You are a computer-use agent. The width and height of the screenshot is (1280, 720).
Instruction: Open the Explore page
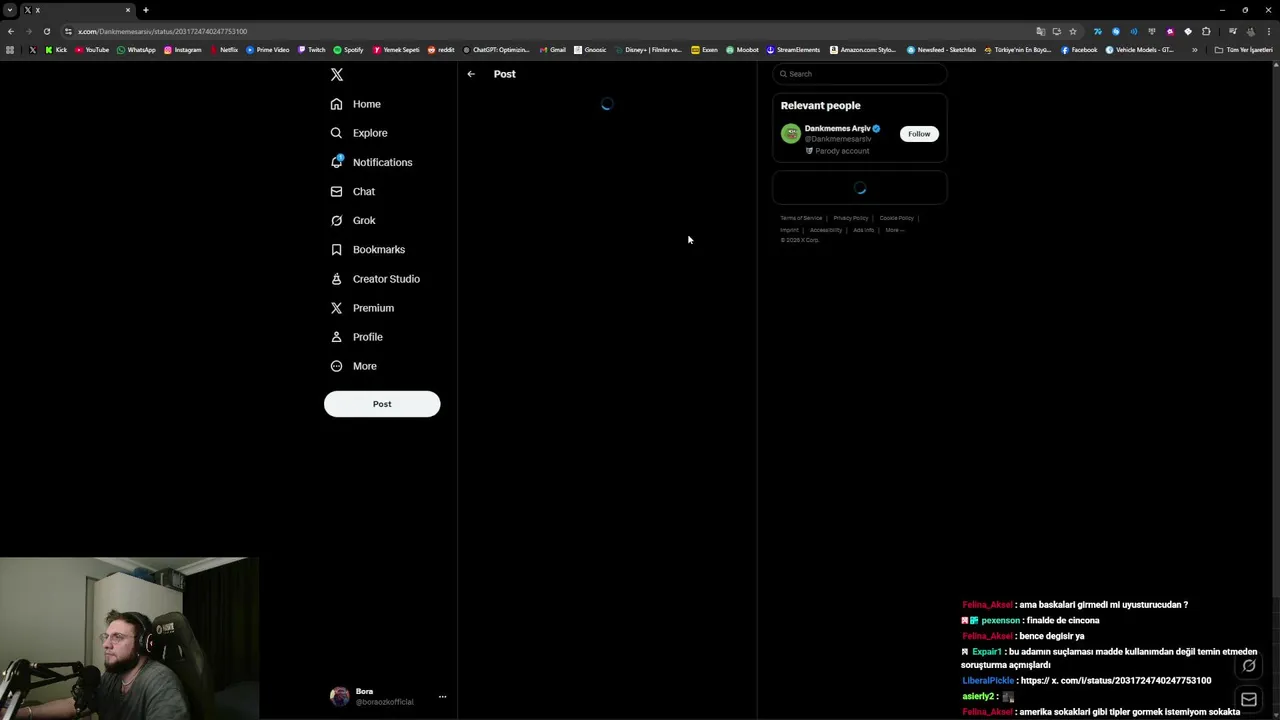pos(359,133)
